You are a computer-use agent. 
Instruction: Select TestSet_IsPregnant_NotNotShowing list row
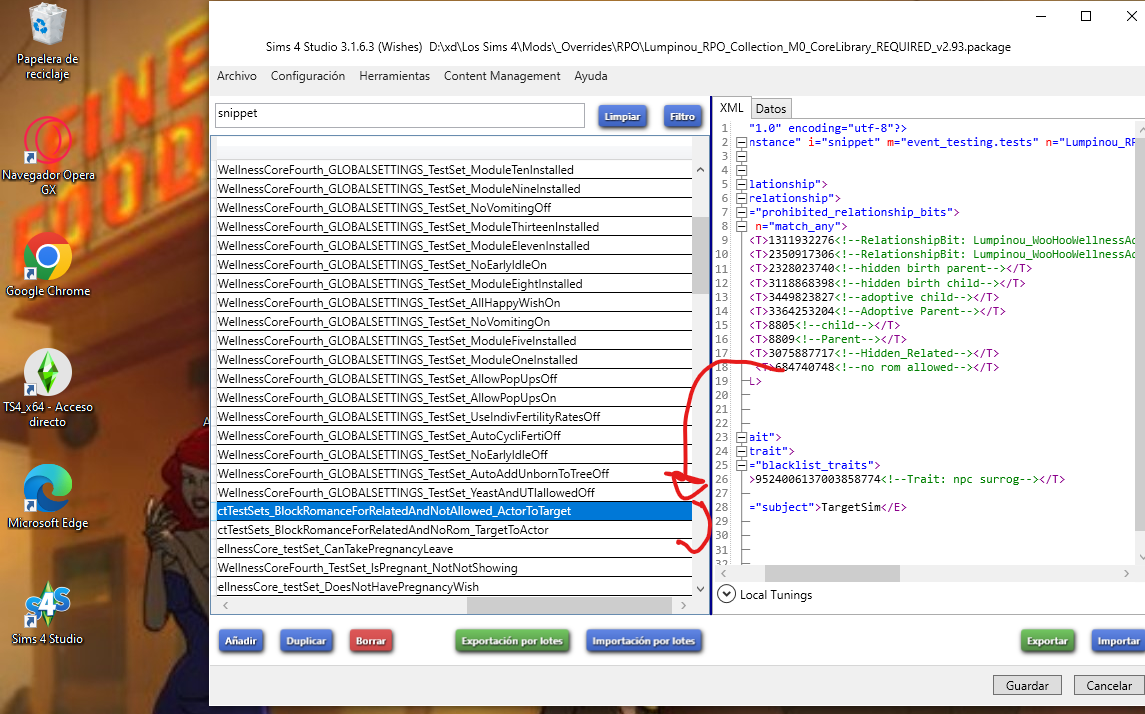(453, 568)
